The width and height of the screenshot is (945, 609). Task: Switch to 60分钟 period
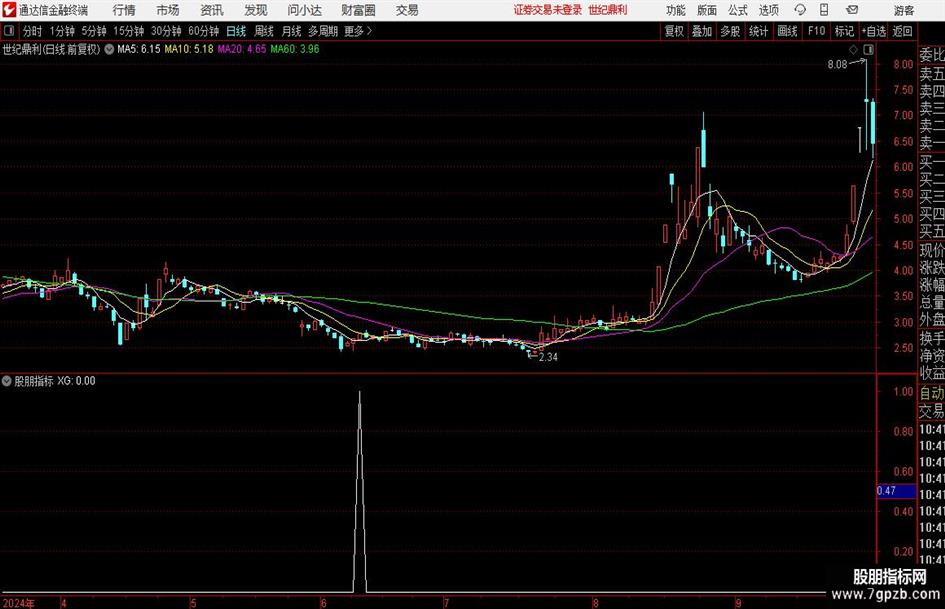[x=203, y=31]
